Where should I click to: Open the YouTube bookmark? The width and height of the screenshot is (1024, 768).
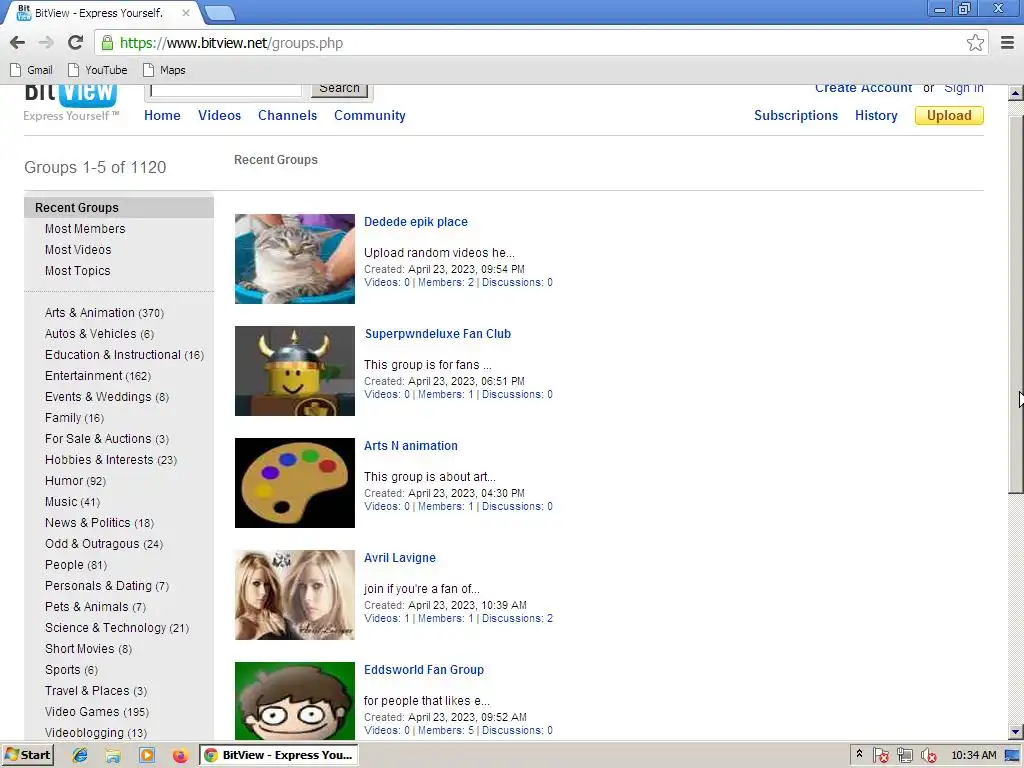pyautogui.click(x=98, y=70)
